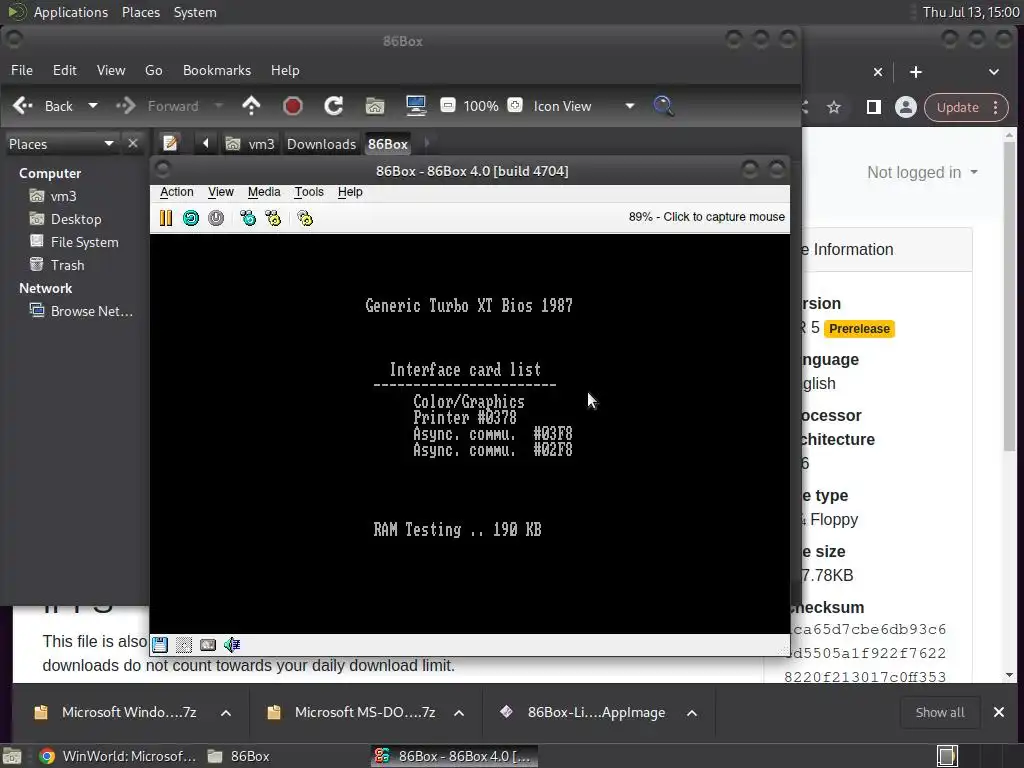Expand Microsoft MS-DO....7z download options
Viewport: 1024px width, 768px height.
click(459, 713)
